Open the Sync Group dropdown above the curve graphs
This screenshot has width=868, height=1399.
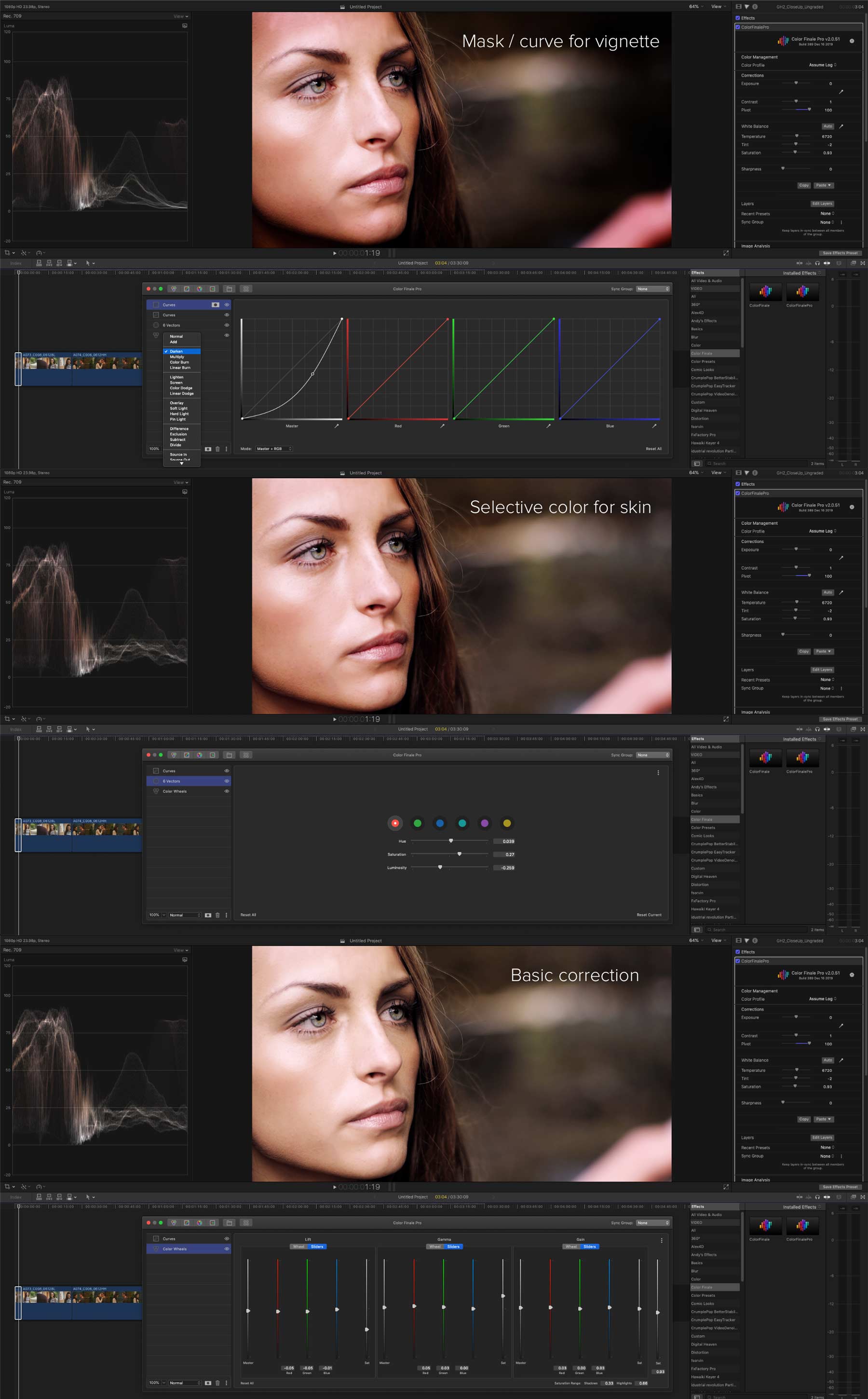tap(653, 289)
